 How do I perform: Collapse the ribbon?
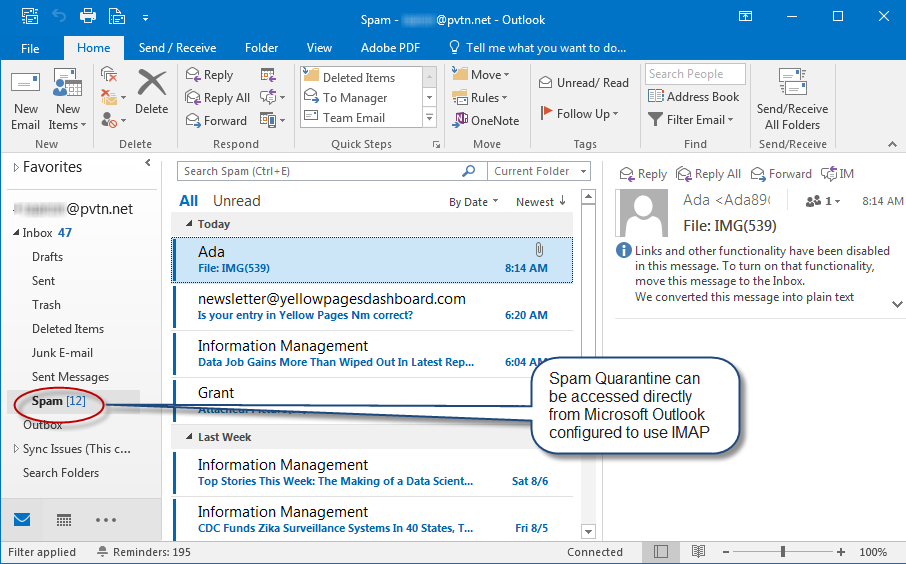click(893, 144)
